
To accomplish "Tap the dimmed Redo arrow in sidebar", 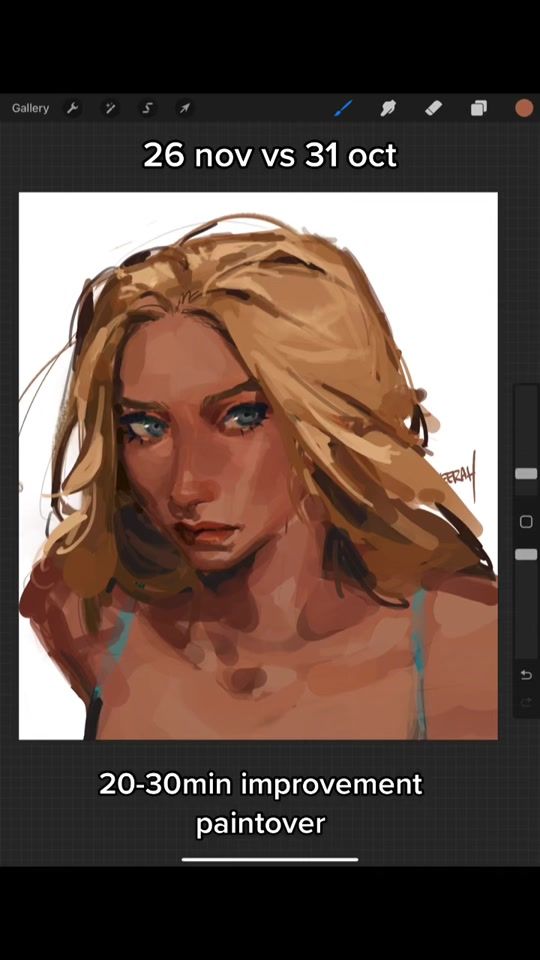I will pos(526,703).
